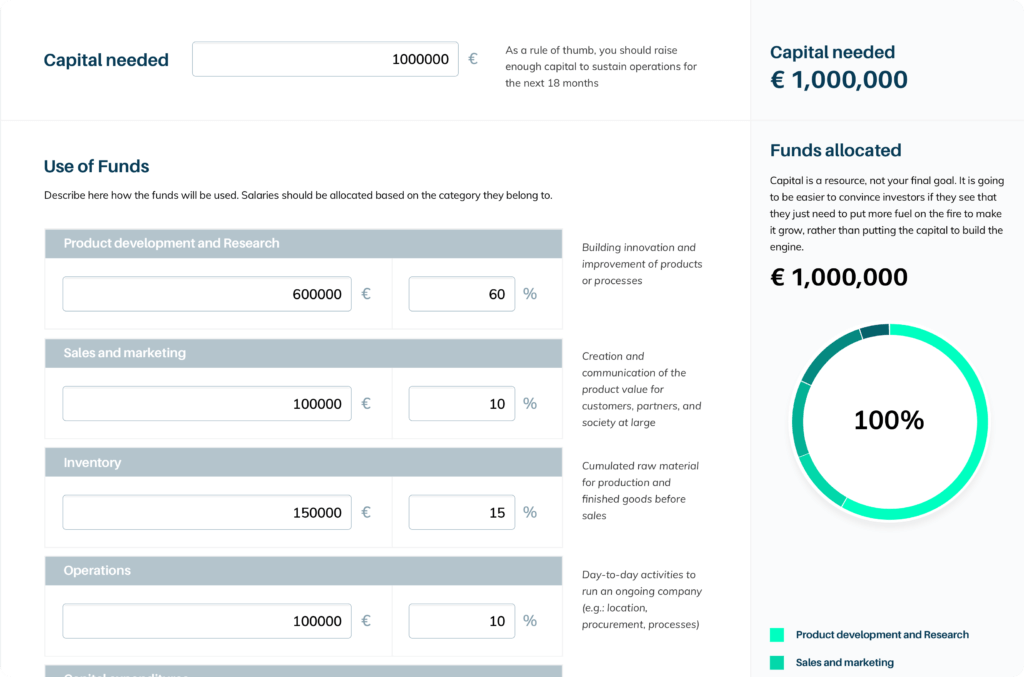This screenshot has height=677, width=1024.
Task: Click the € icon in Product development row
Action: (x=367, y=294)
